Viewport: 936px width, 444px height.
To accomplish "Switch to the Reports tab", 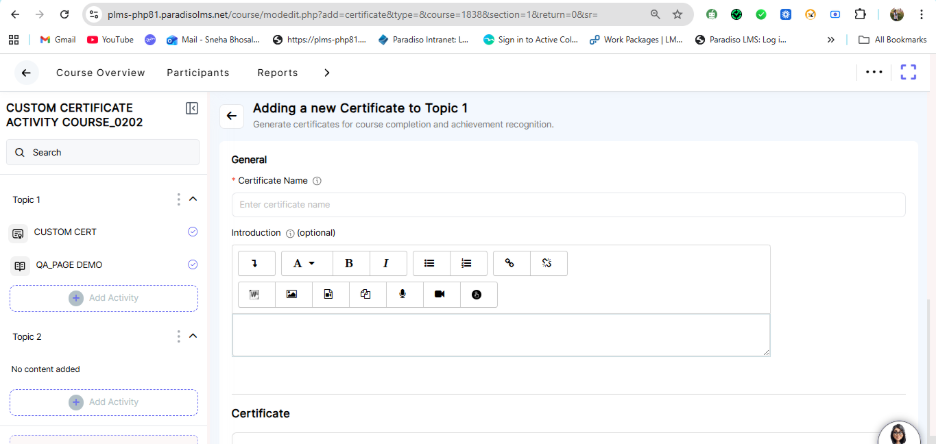I will click(277, 73).
